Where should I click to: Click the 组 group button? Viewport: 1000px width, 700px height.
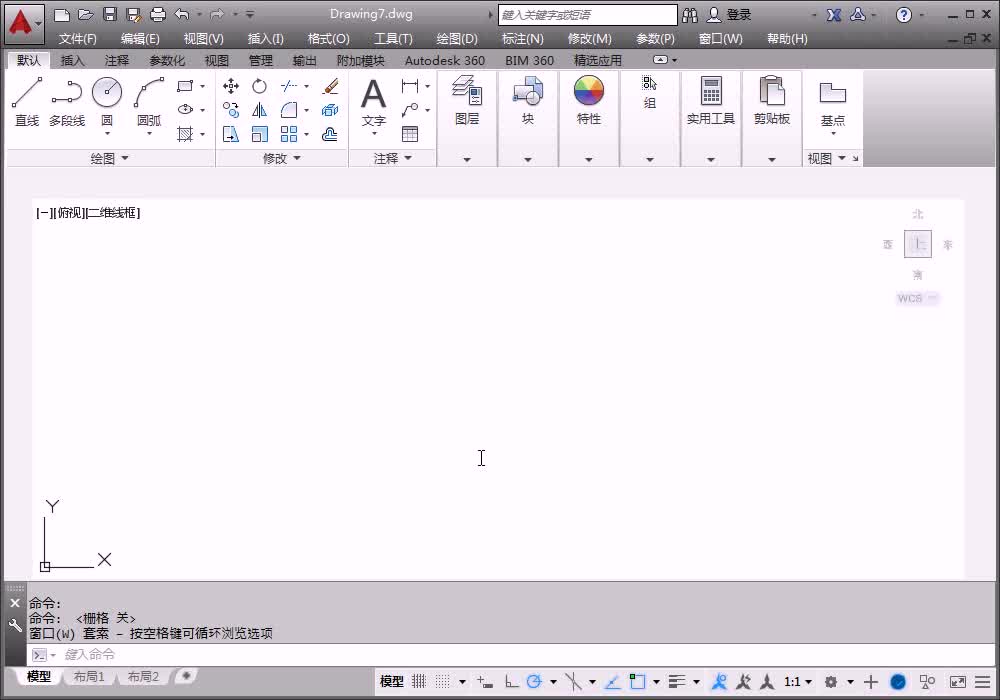649,93
